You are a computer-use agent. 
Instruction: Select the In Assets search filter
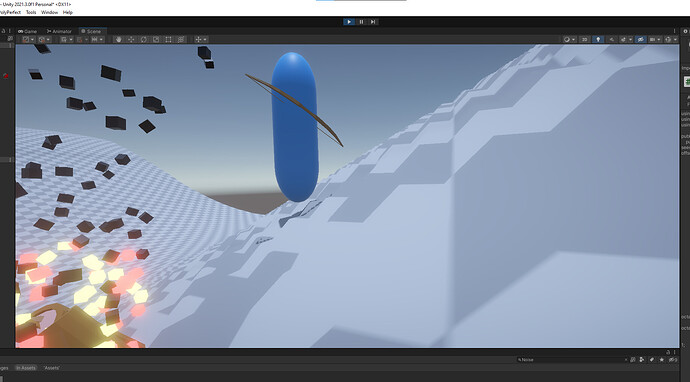point(26,368)
